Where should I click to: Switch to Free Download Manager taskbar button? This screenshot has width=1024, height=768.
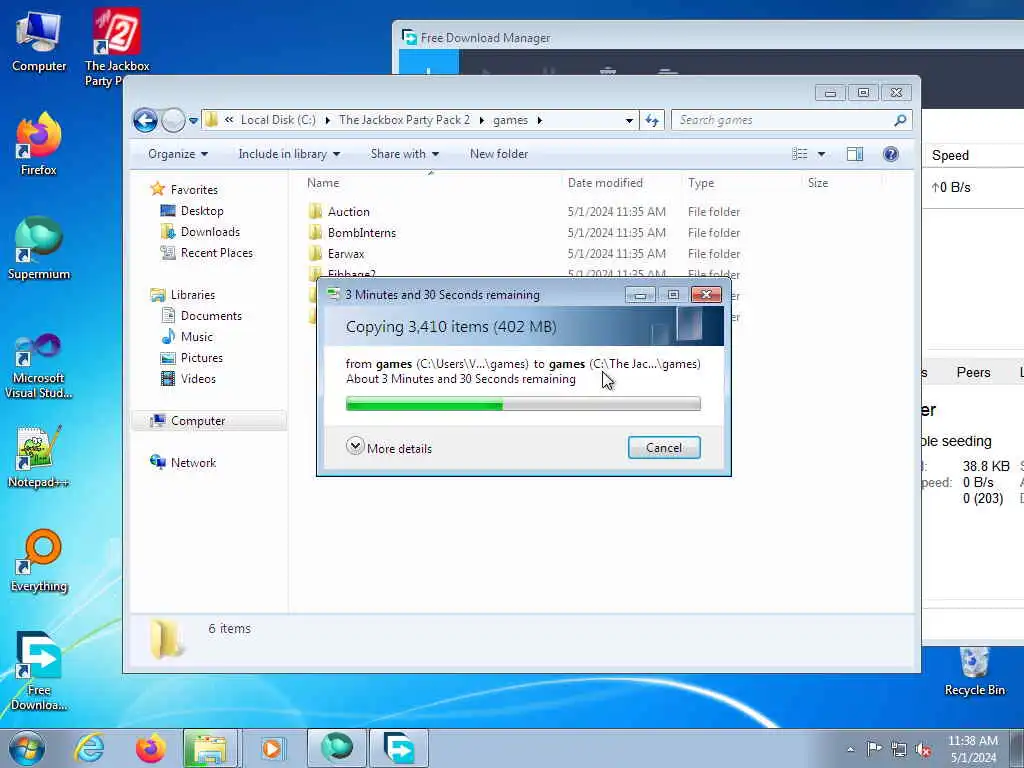(x=399, y=748)
